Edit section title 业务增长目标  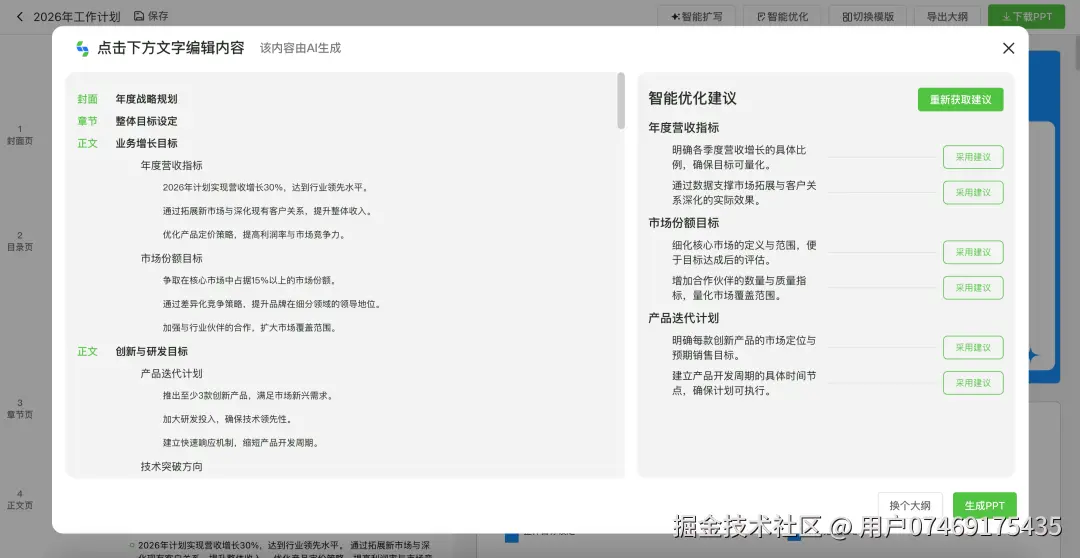[147, 143]
